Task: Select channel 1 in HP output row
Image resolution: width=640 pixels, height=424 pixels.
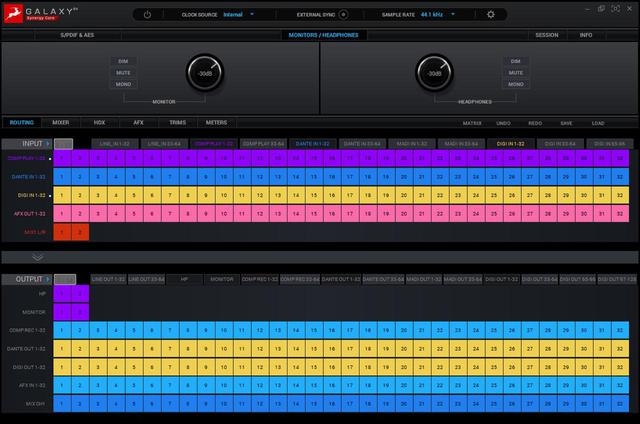Action: pos(62,293)
